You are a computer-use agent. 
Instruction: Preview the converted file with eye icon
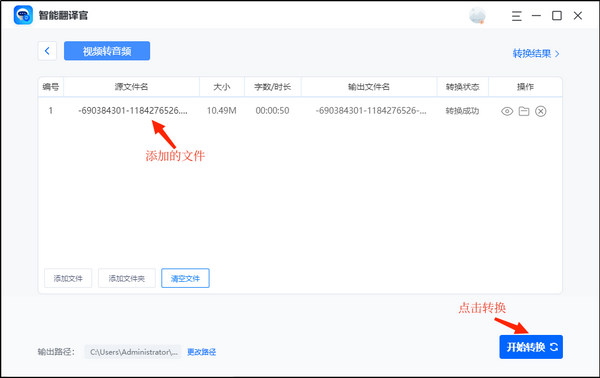click(507, 111)
